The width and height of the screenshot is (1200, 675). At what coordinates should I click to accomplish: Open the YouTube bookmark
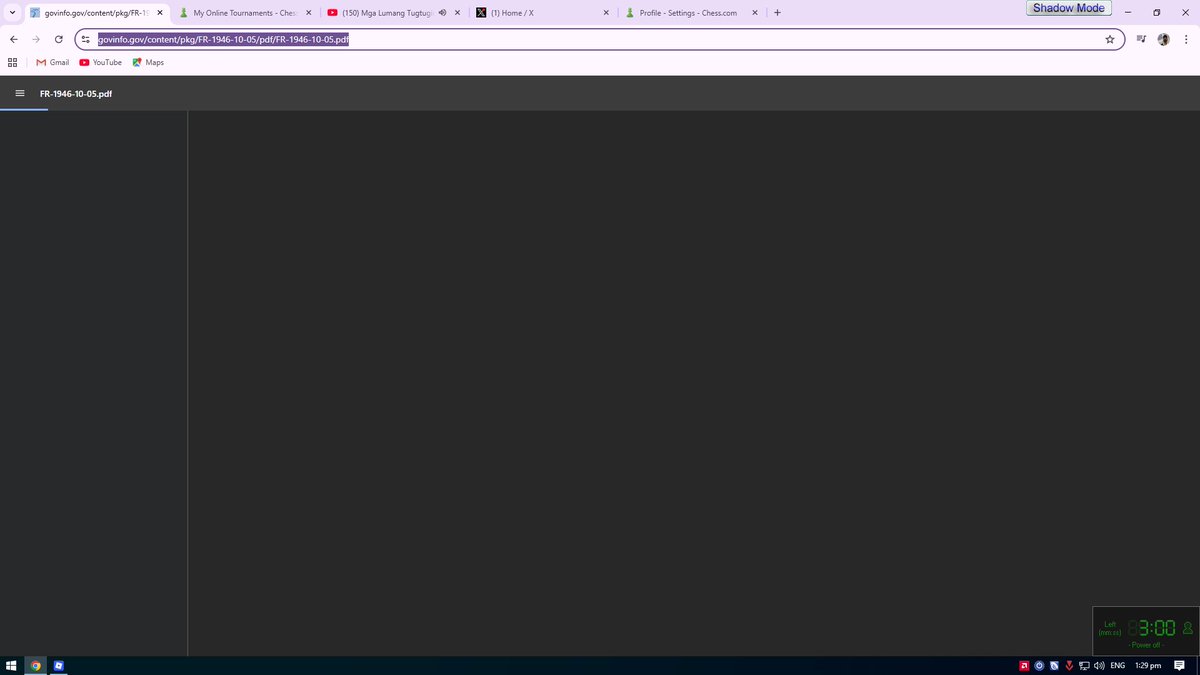point(100,62)
